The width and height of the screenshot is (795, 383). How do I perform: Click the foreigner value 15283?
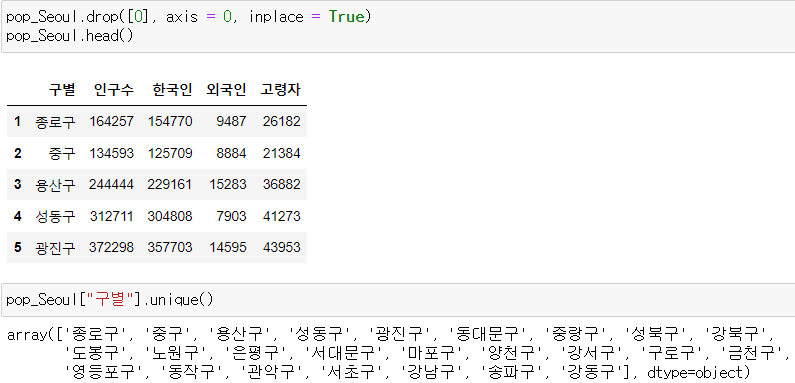228,185
